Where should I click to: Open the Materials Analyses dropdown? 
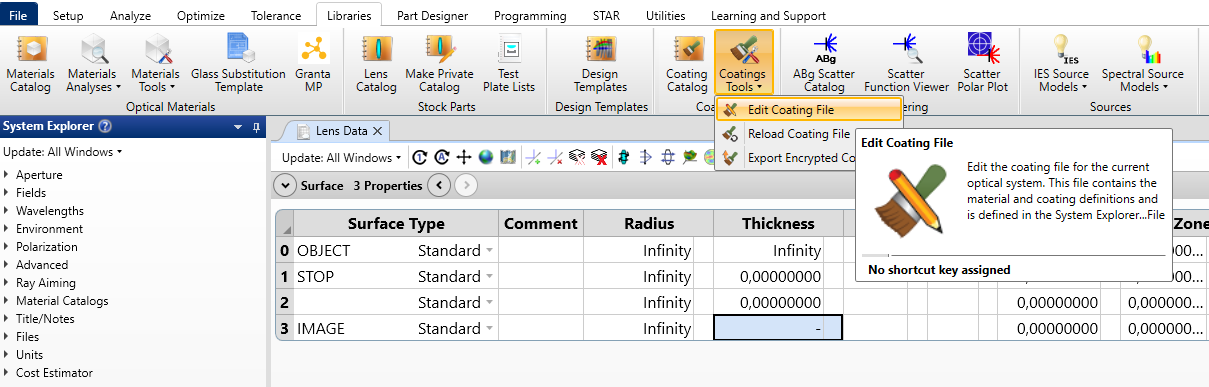tap(92, 65)
